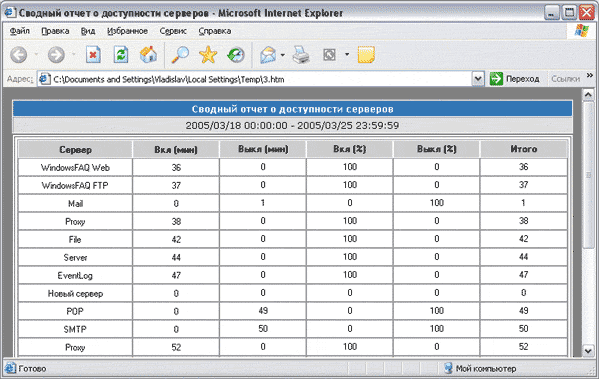Select the POP row name

pos(75,311)
